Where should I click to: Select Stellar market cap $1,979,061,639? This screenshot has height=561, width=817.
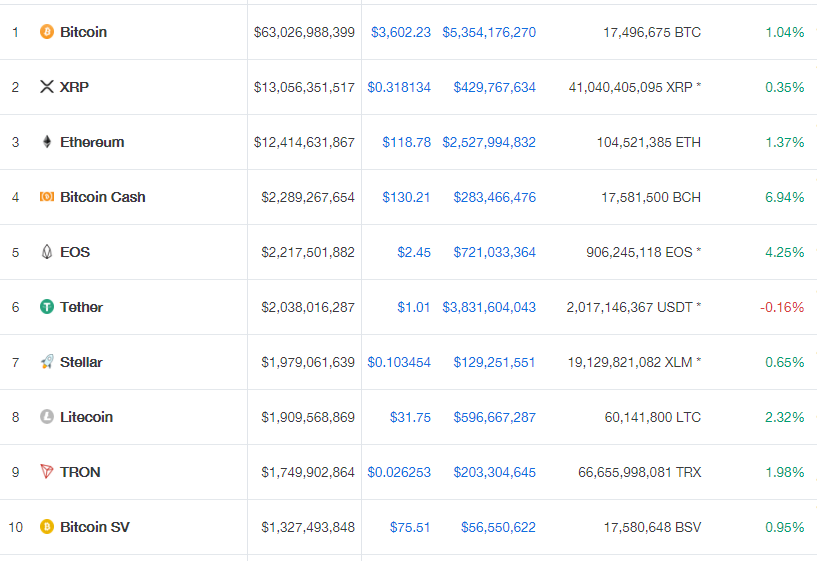pos(308,362)
